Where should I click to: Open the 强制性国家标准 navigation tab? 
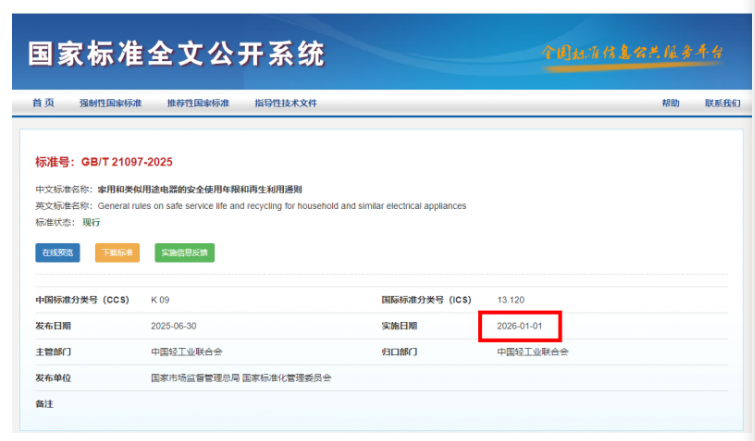point(111,103)
